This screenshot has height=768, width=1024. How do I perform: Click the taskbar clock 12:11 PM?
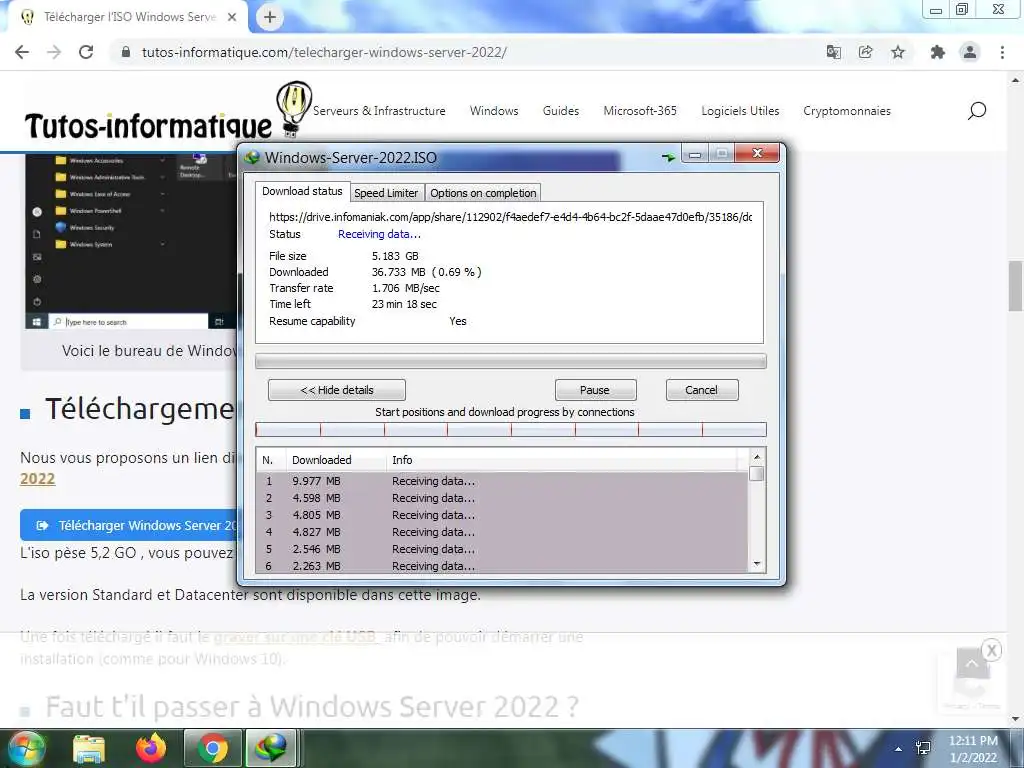(973, 741)
